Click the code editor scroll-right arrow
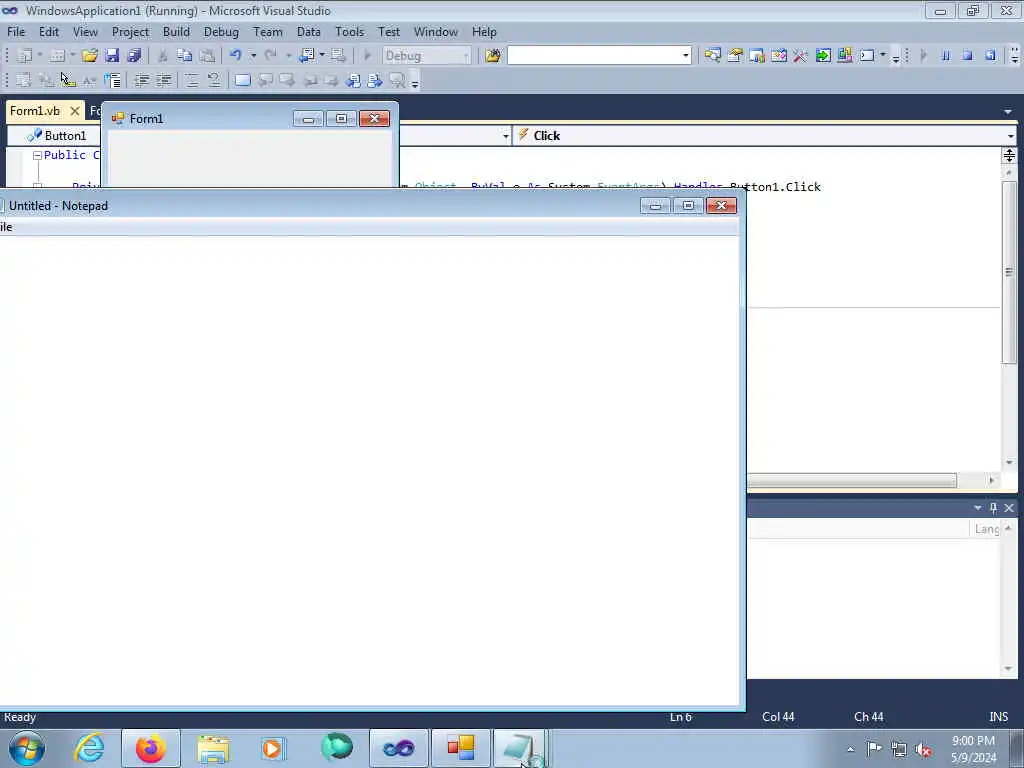Image resolution: width=1024 pixels, height=768 pixels. pyautogui.click(x=991, y=481)
